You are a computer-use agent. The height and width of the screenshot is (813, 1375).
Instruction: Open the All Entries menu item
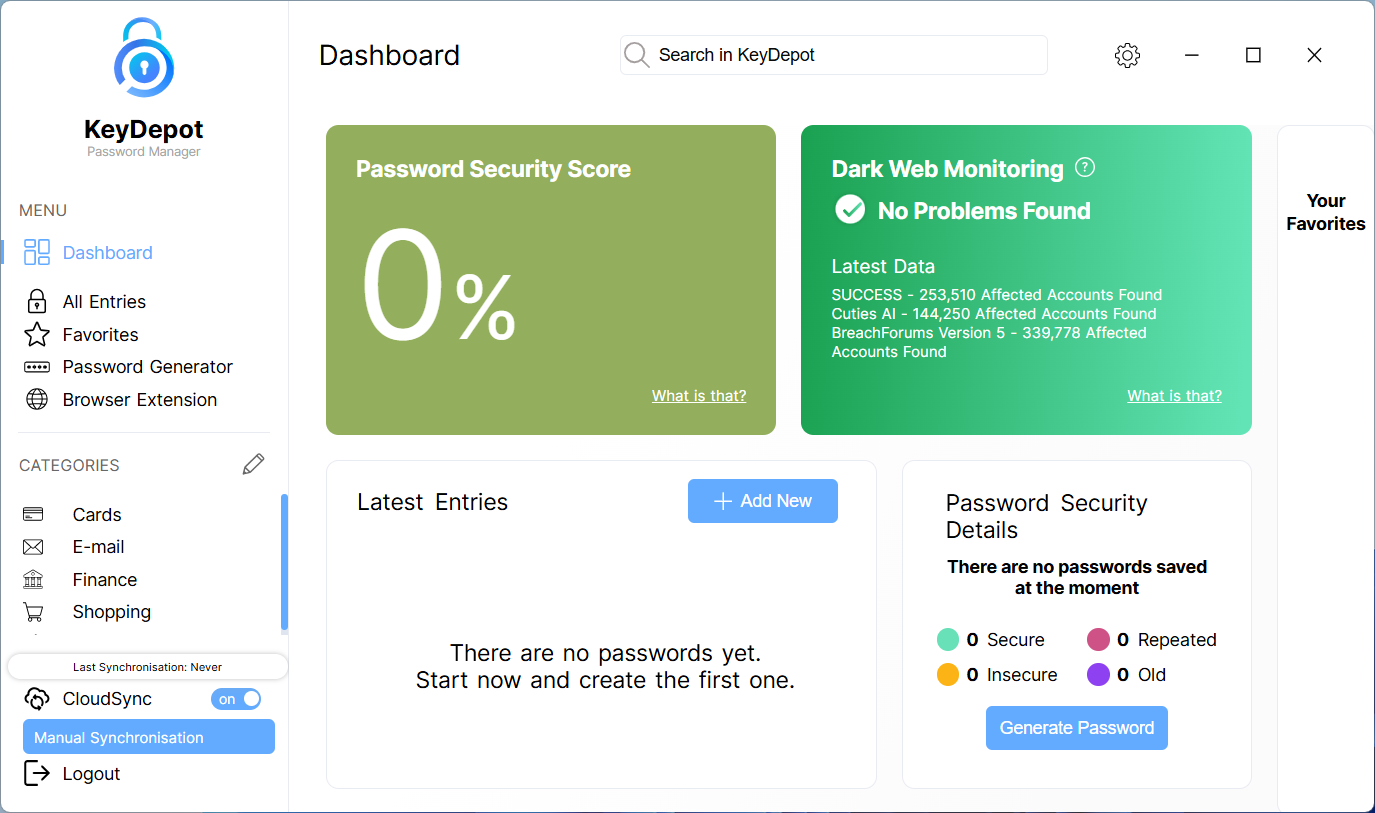[104, 302]
